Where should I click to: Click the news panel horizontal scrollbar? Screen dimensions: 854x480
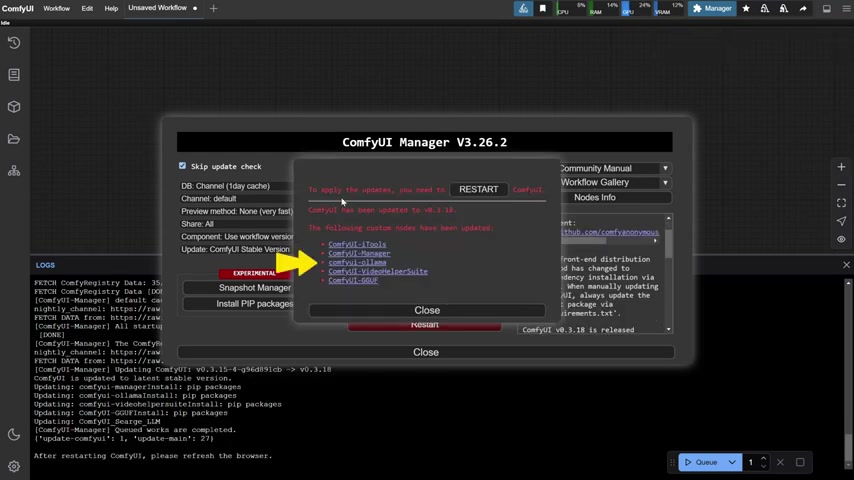[x=583, y=240]
